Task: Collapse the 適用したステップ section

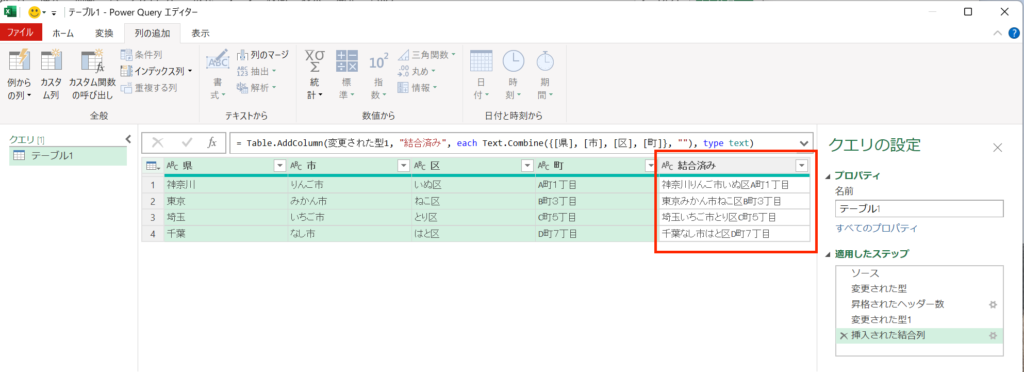Action: (829, 254)
